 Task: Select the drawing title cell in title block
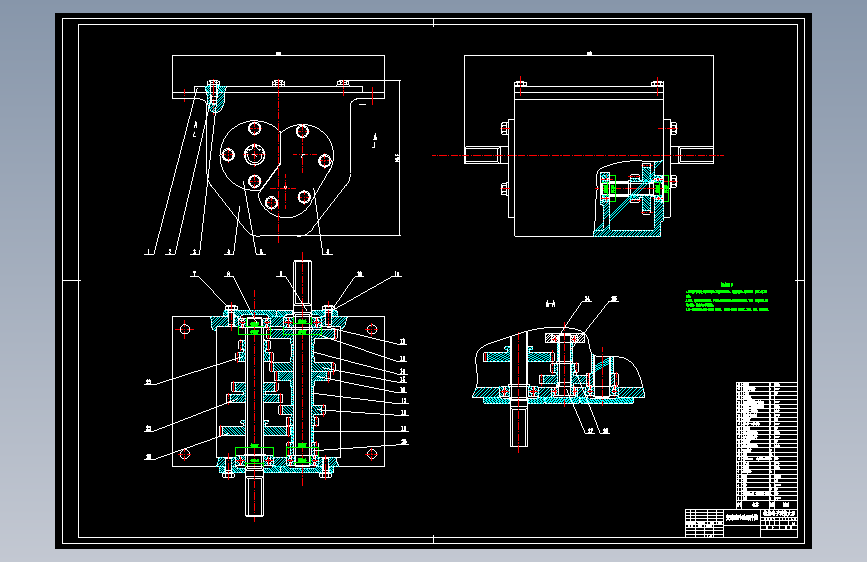(x=742, y=518)
